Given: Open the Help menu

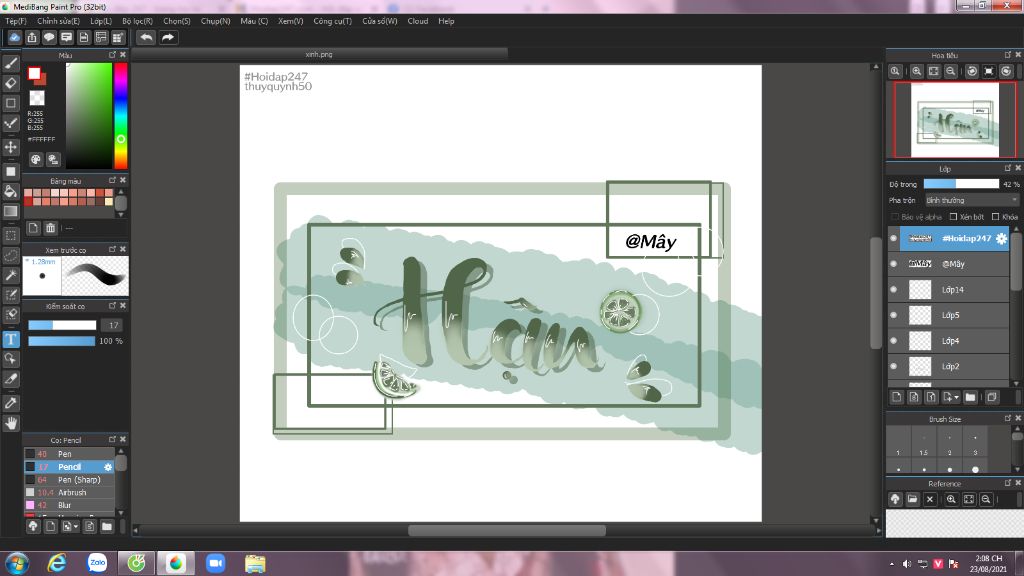Looking at the screenshot, I should 446,21.
